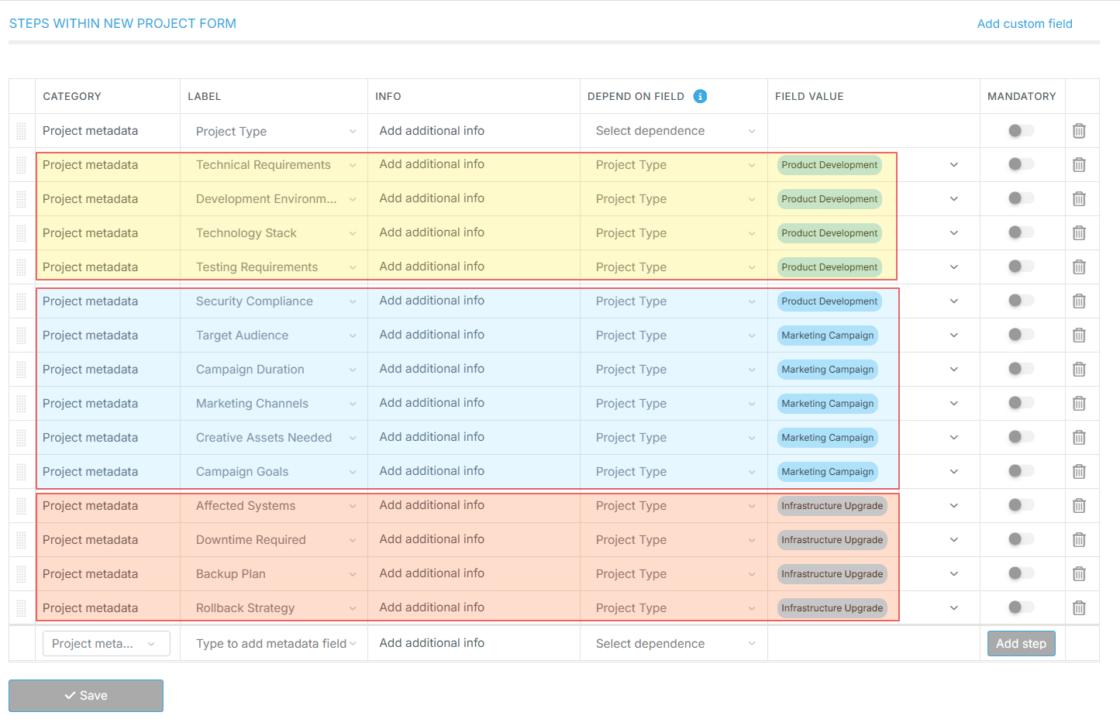1120x726 pixels.
Task: Expand field value dropdown for Campaign Duration
Action: (x=953, y=370)
